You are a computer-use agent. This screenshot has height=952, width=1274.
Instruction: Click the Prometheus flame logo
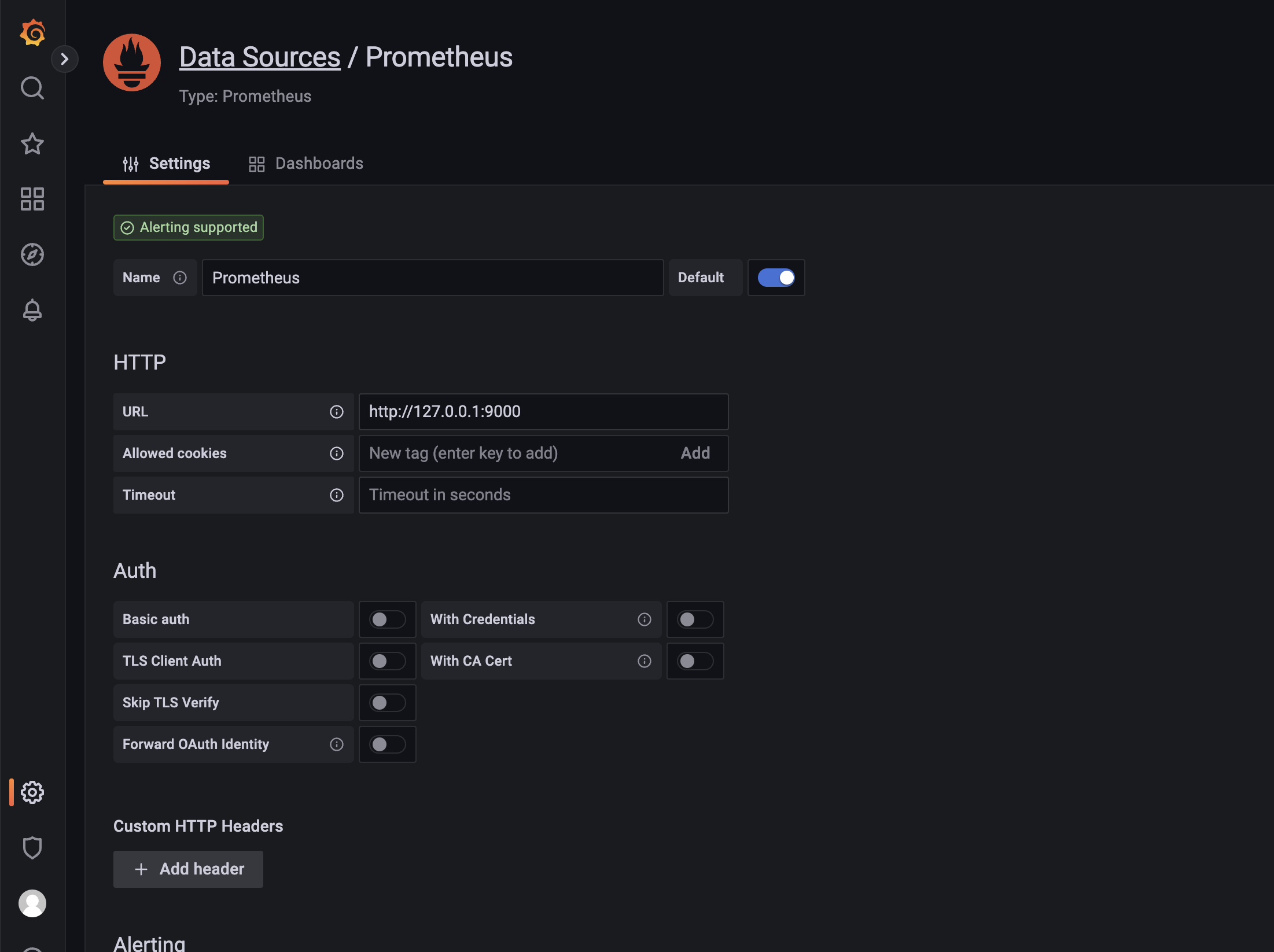click(132, 62)
